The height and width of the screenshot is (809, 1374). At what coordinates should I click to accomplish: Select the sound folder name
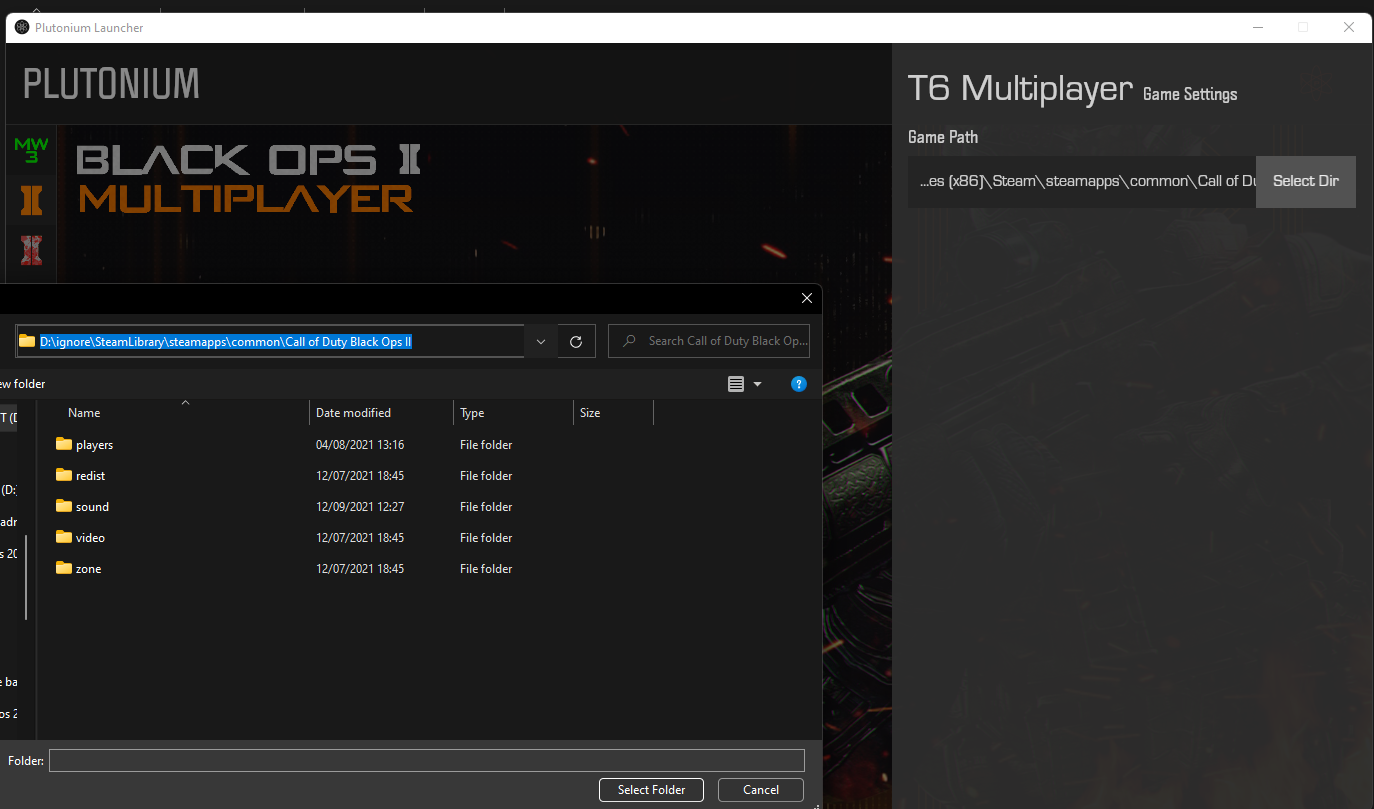pos(92,507)
